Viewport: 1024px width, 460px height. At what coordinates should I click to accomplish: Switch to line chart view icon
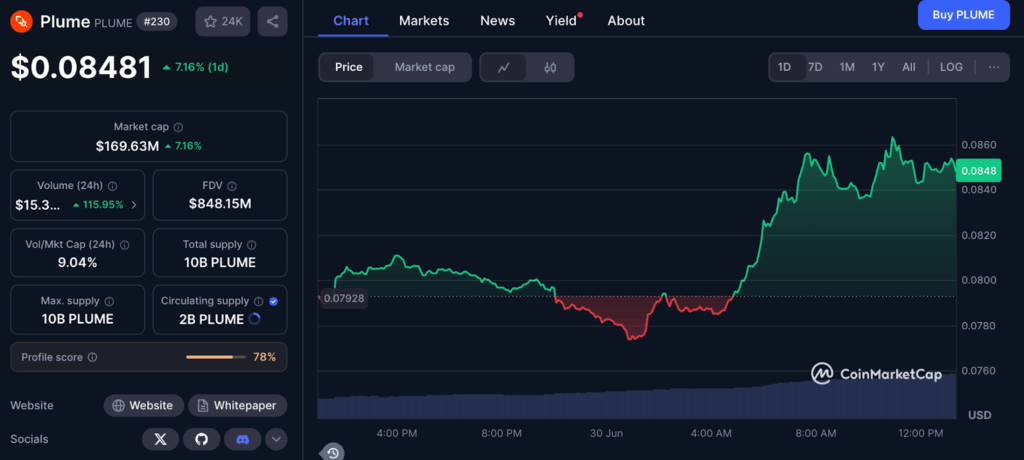click(x=504, y=67)
